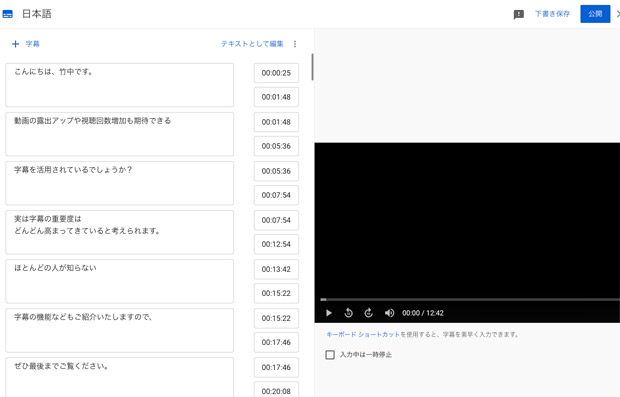Click the 00:07:54 end time of third caption
The image size is (620, 397).
[x=276, y=195]
